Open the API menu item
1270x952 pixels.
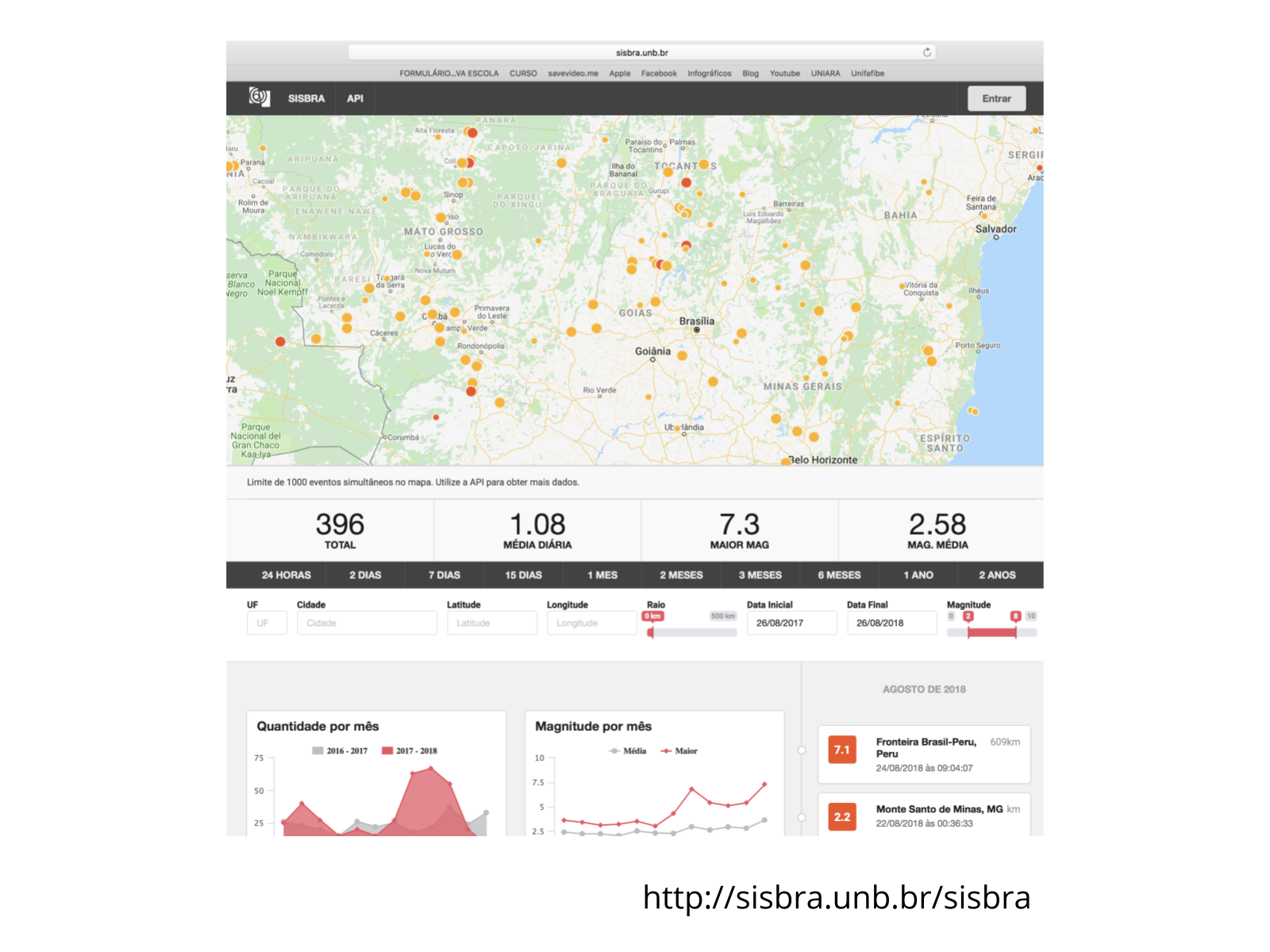[x=355, y=98]
